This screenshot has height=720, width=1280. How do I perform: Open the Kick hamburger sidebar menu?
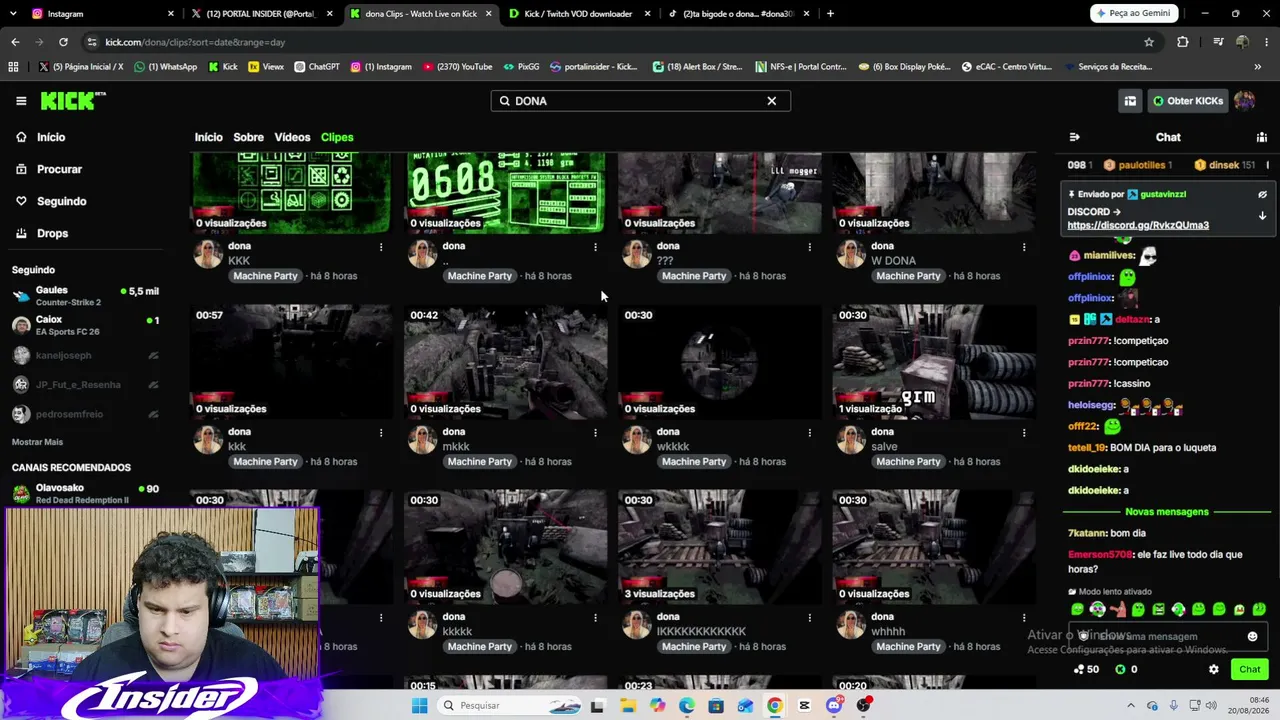[21, 101]
